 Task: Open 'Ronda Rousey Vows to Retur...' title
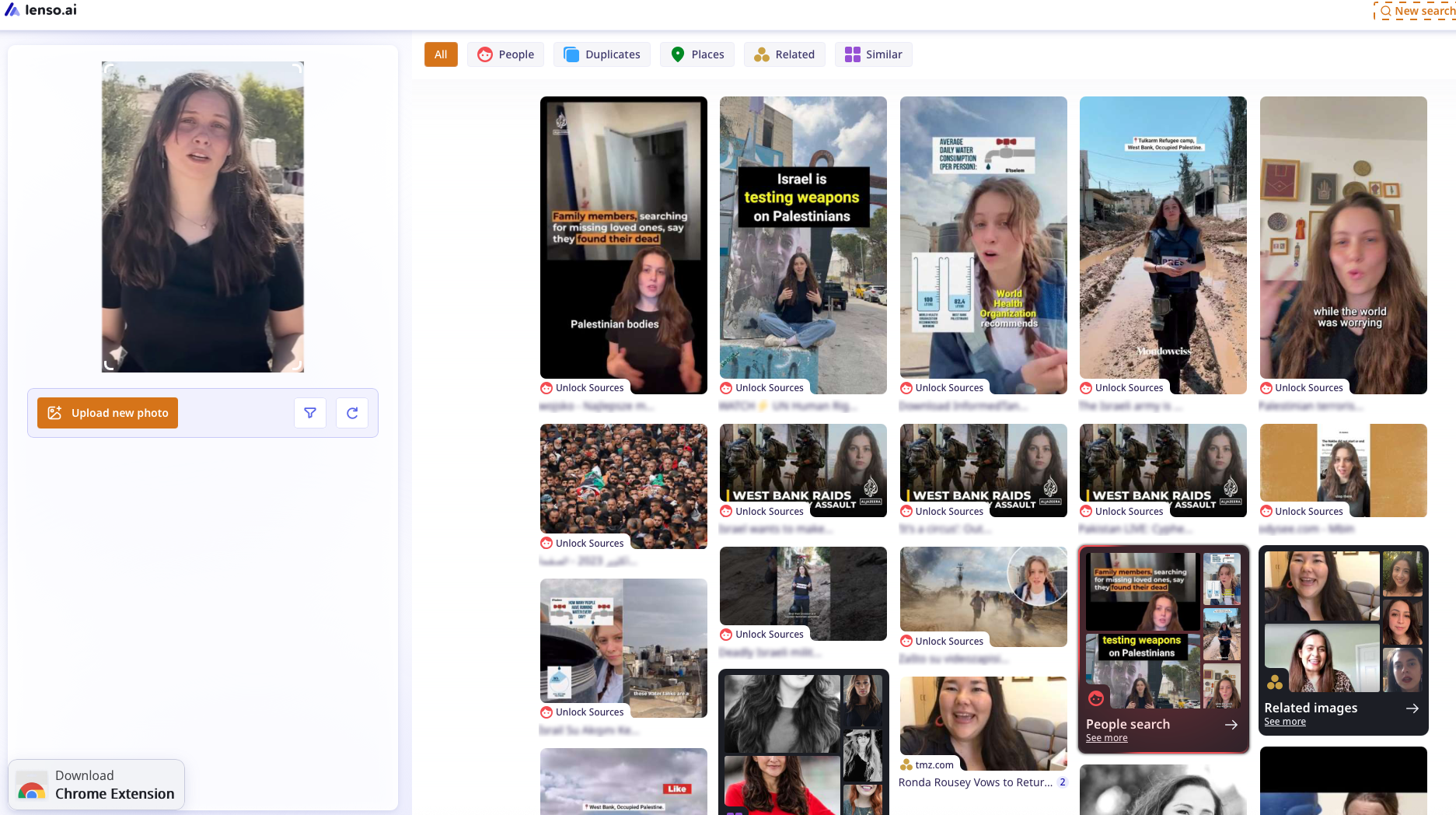[976, 782]
